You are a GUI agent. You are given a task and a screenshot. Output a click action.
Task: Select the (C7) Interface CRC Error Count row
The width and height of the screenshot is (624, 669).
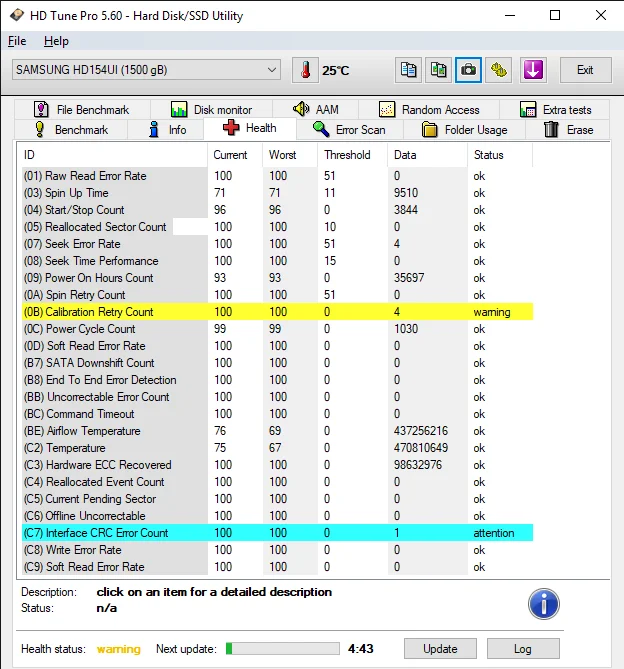point(277,533)
